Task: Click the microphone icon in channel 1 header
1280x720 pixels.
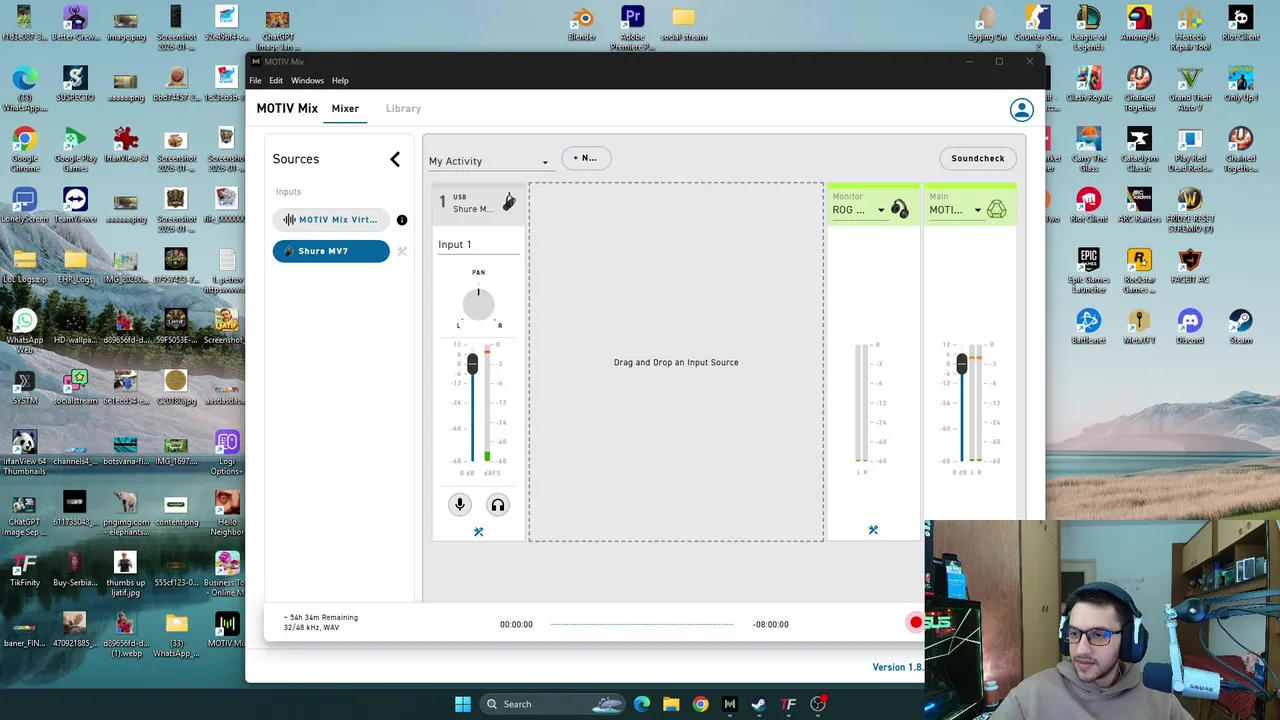Action: [x=508, y=202]
